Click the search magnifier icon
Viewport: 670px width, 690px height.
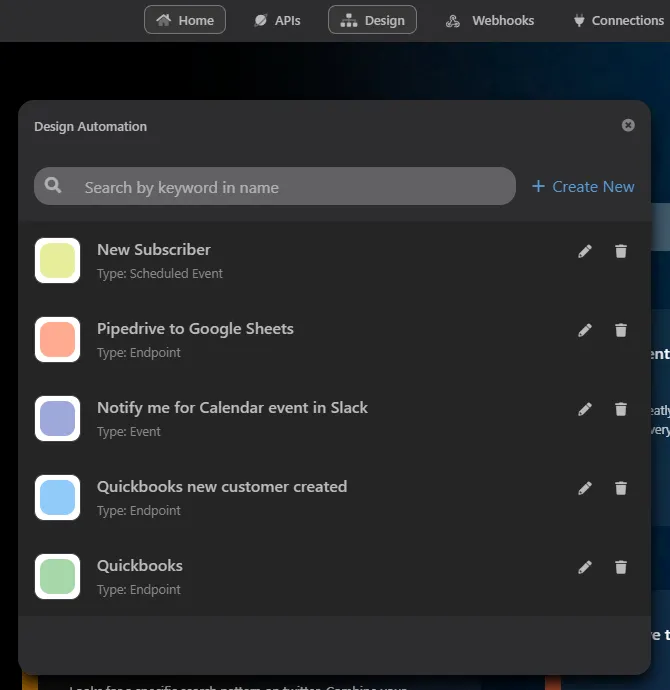tap(53, 185)
